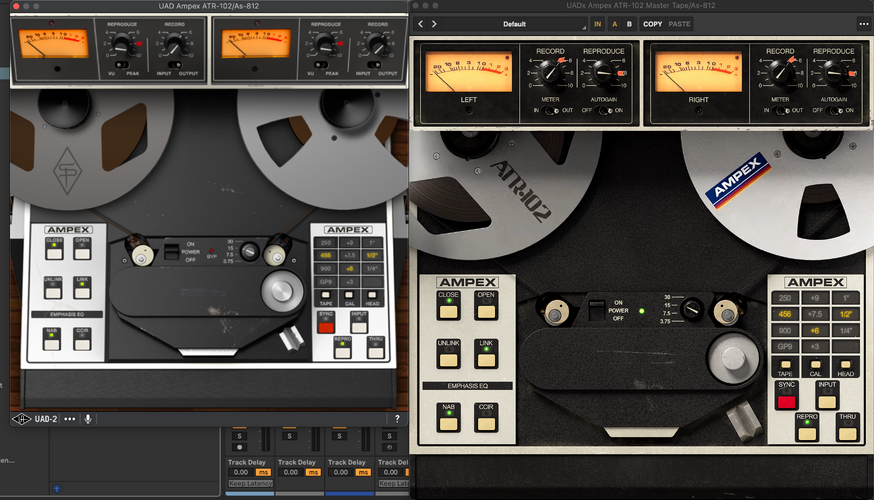Open help with the question mark icon
The width and height of the screenshot is (874, 500).
coord(397,419)
